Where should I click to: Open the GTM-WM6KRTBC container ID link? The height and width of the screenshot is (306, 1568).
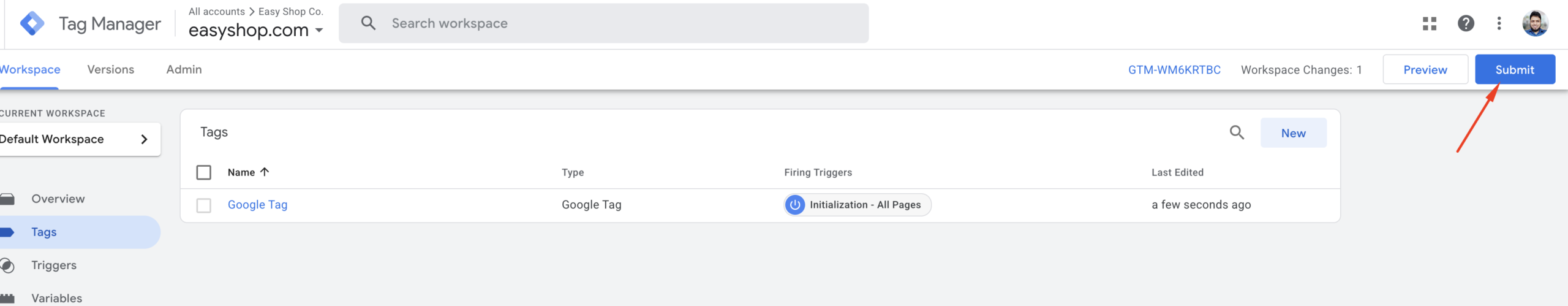[1174, 70]
